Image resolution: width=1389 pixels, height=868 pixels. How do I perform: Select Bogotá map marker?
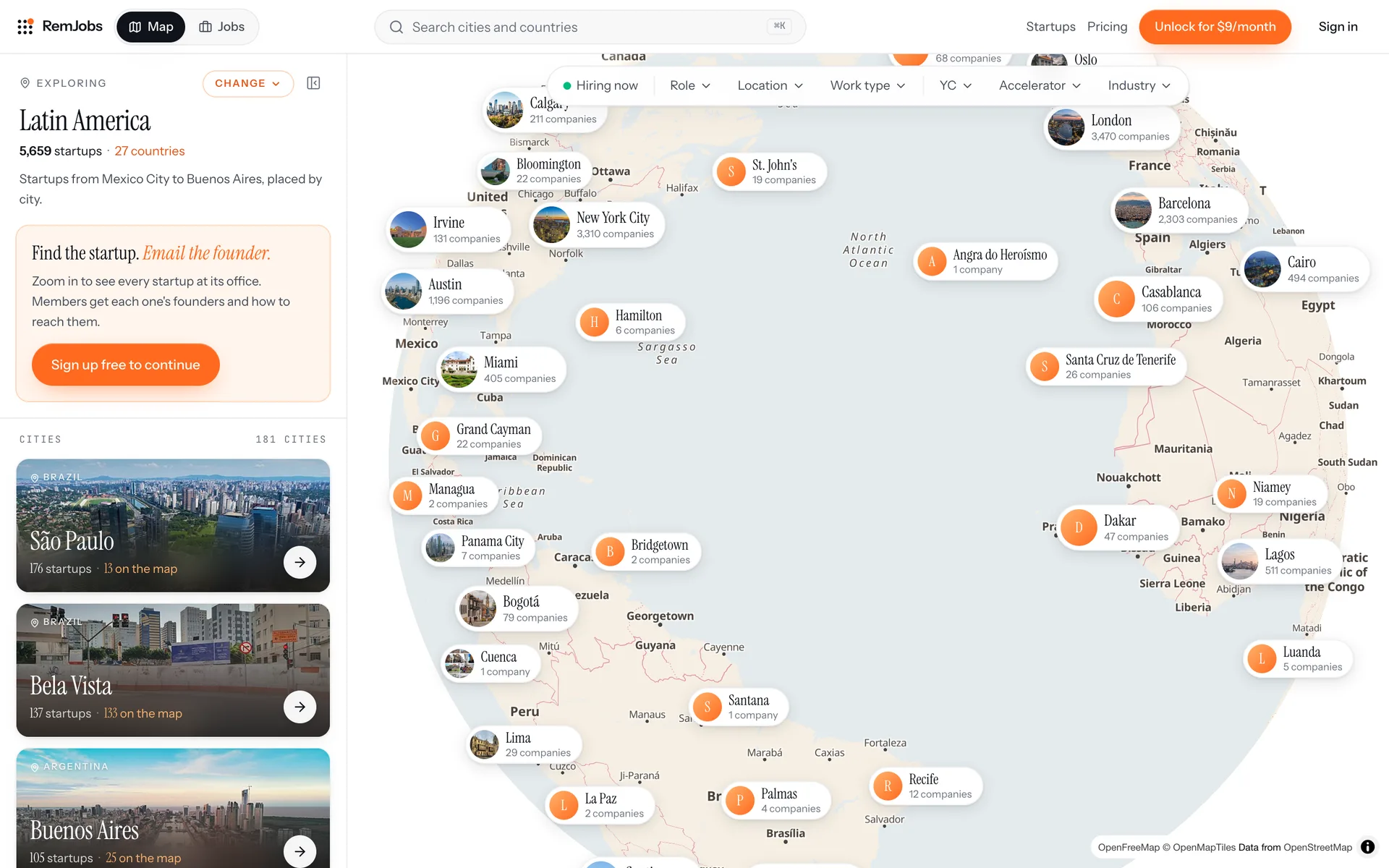pyautogui.click(x=517, y=608)
